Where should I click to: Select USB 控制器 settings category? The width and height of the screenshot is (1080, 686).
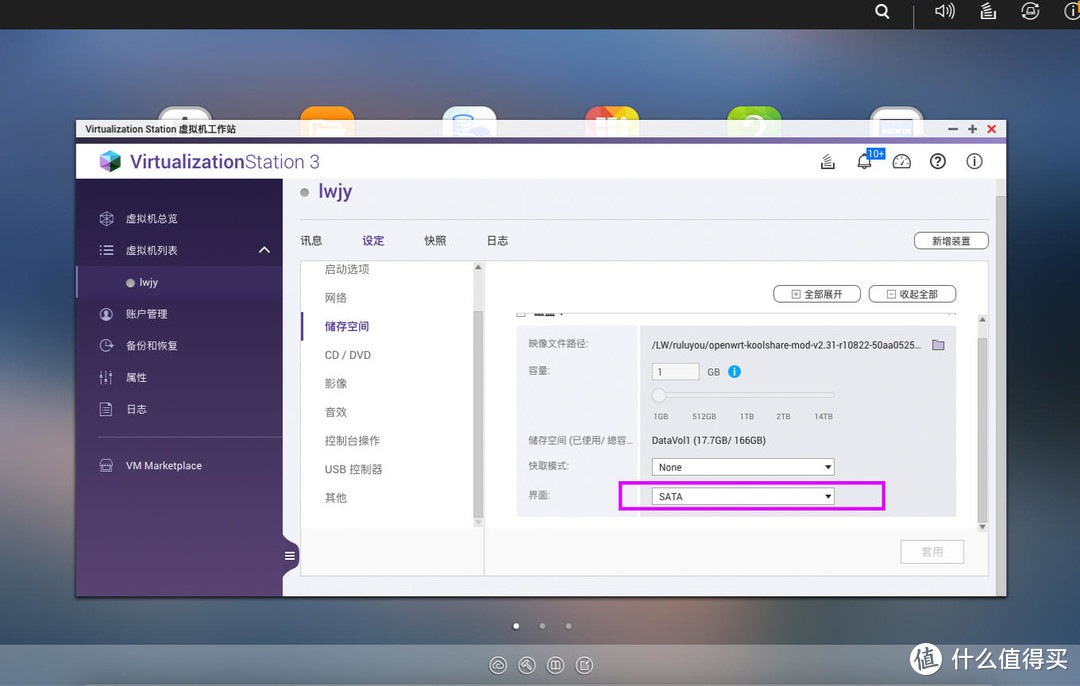353,469
